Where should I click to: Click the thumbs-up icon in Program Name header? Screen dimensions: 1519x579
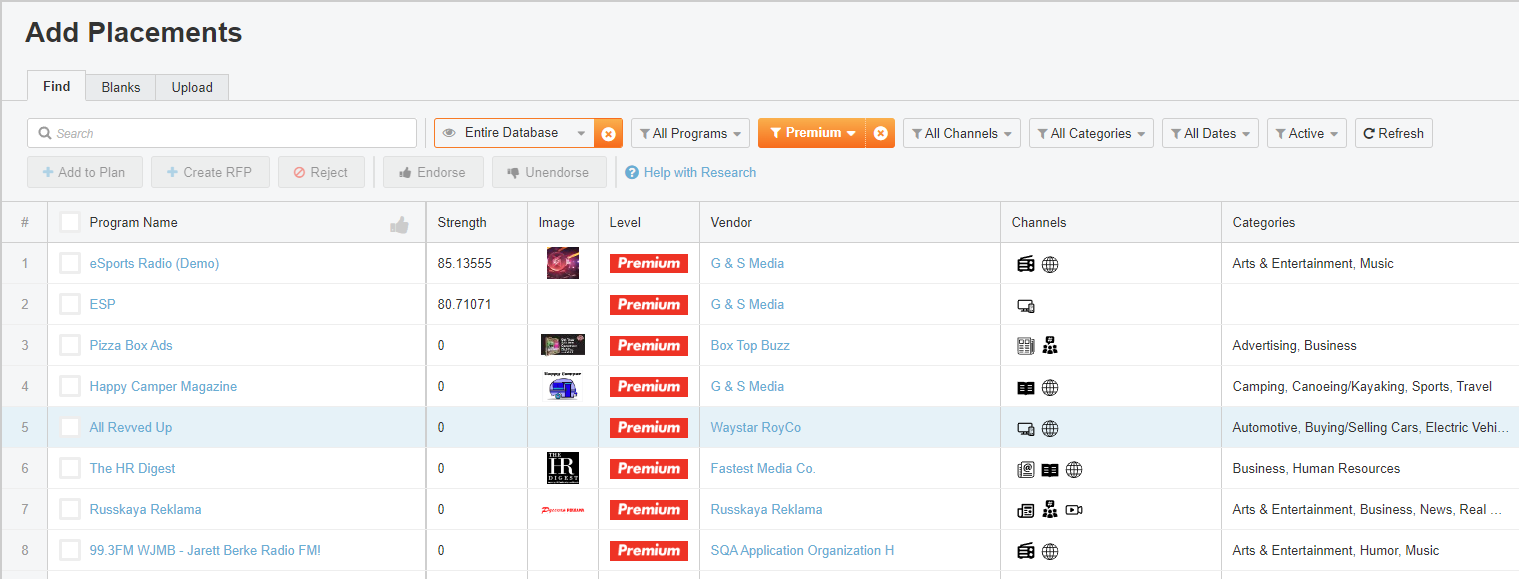[399, 225]
